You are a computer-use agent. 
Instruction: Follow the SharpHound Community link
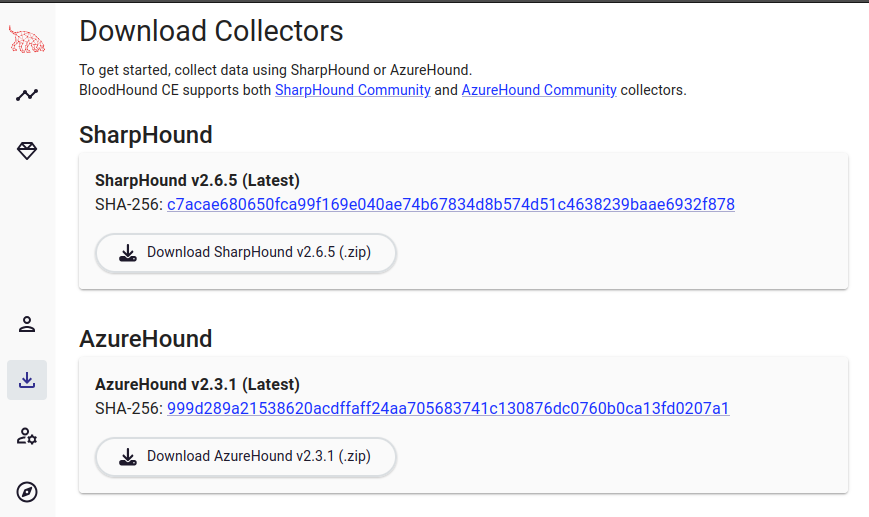tap(352, 90)
